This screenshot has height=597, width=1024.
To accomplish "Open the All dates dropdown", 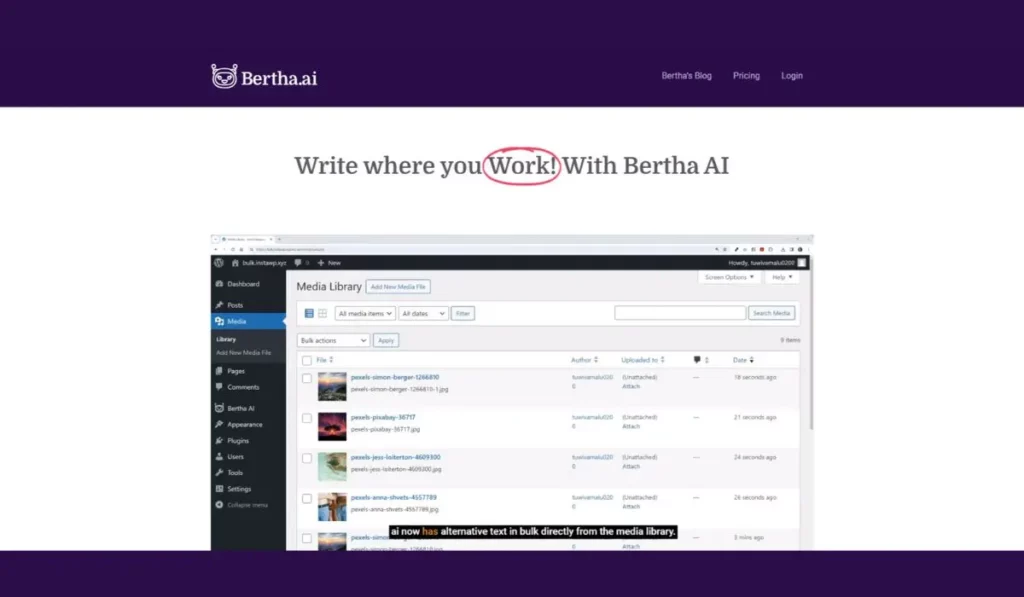I will click(x=423, y=314).
